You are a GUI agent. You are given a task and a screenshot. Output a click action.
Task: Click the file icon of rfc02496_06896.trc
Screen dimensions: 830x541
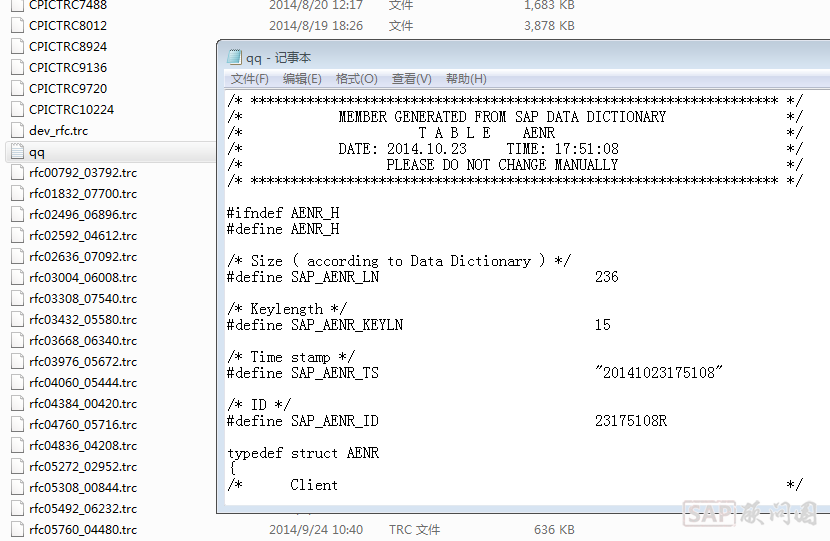tap(17, 214)
